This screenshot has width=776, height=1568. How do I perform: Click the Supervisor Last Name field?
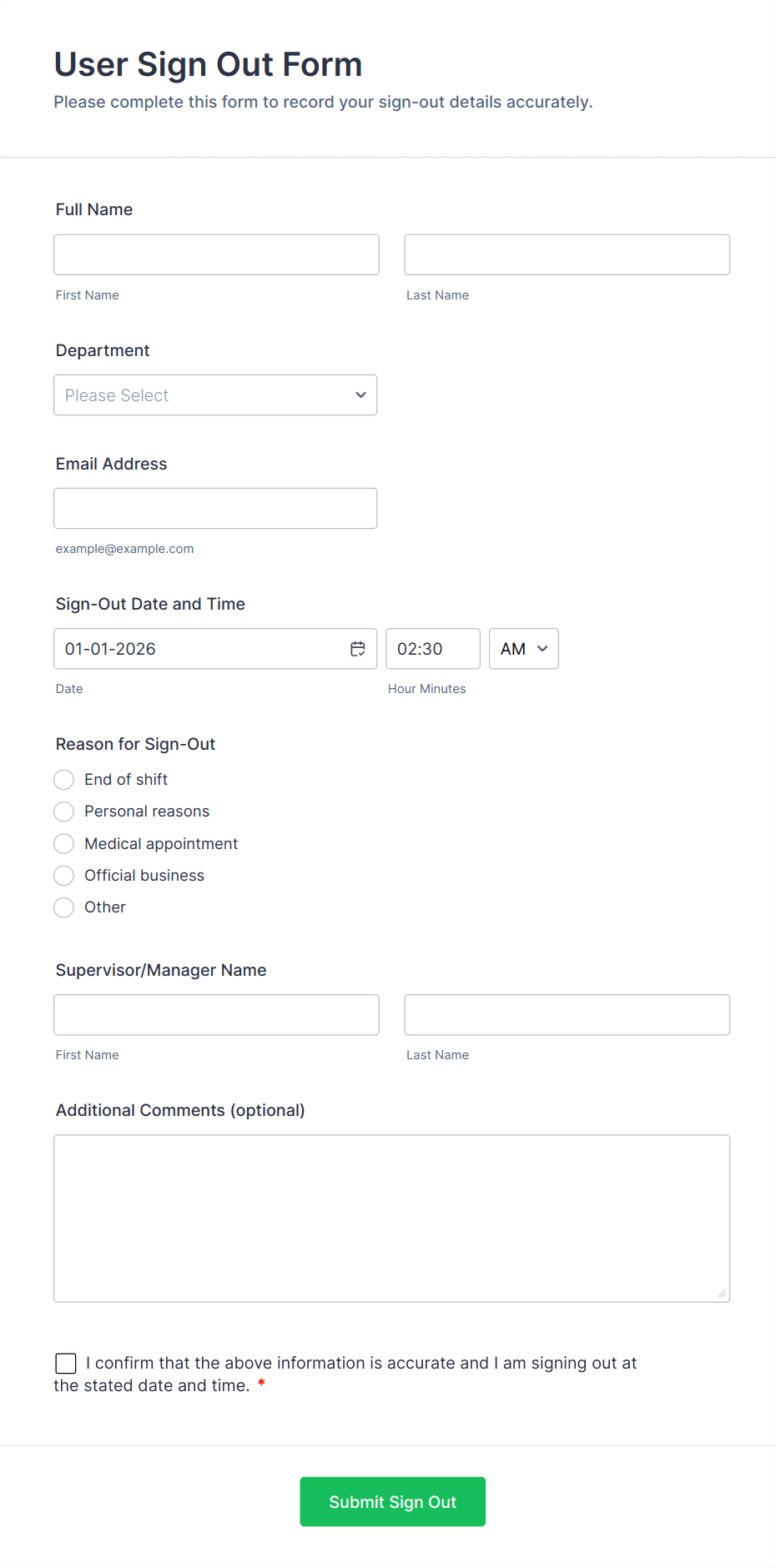tap(567, 1014)
